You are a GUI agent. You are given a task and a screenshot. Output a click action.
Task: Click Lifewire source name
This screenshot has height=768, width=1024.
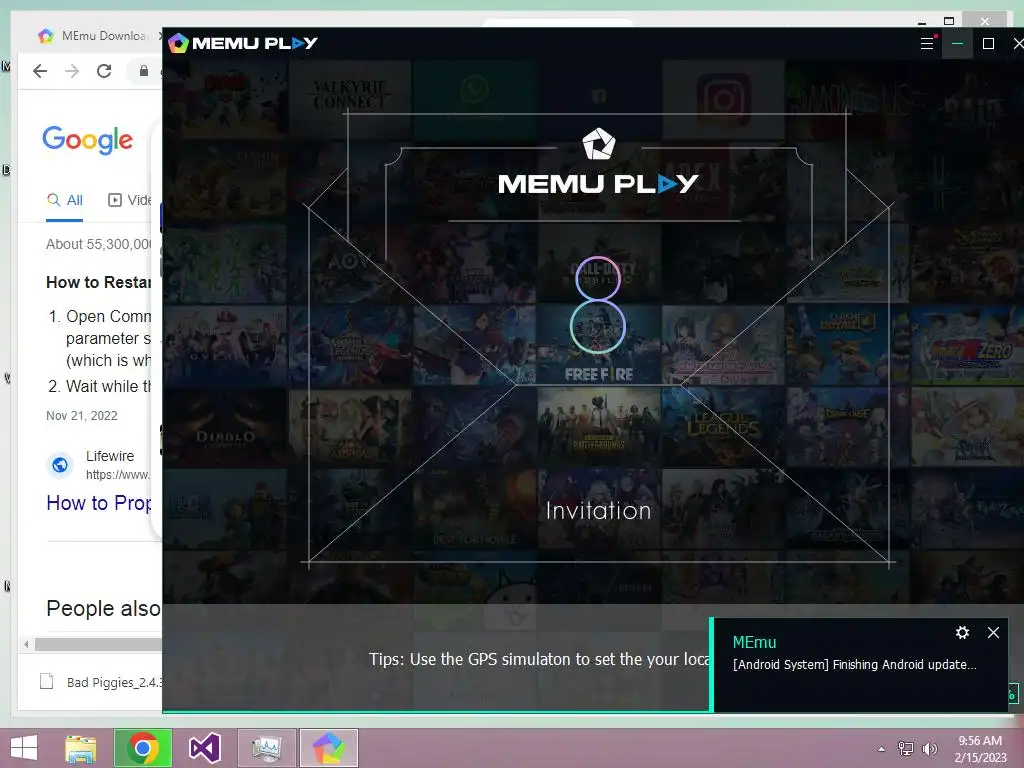(110, 456)
